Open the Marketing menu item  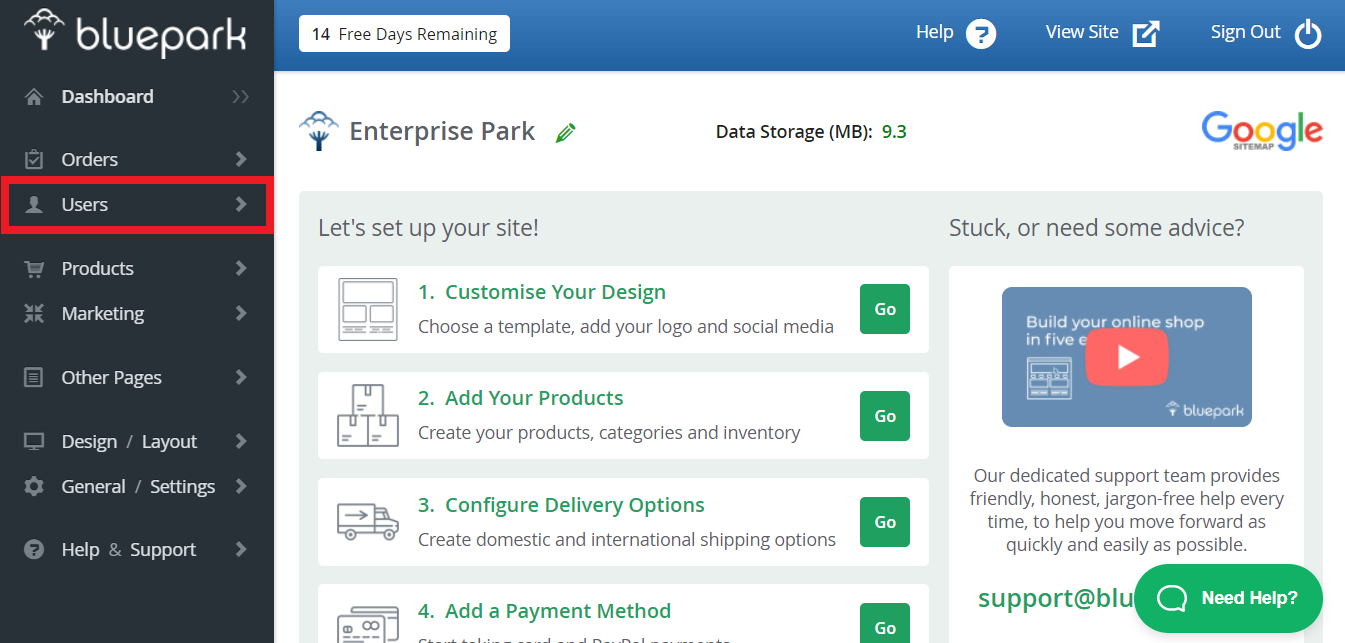point(102,313)
